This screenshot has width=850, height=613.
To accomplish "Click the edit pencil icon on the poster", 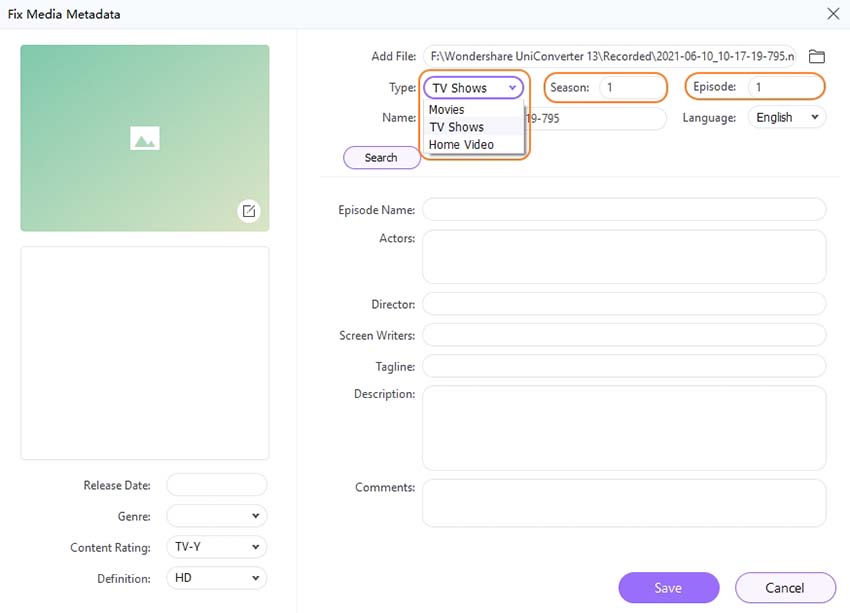I will point(249,211).
